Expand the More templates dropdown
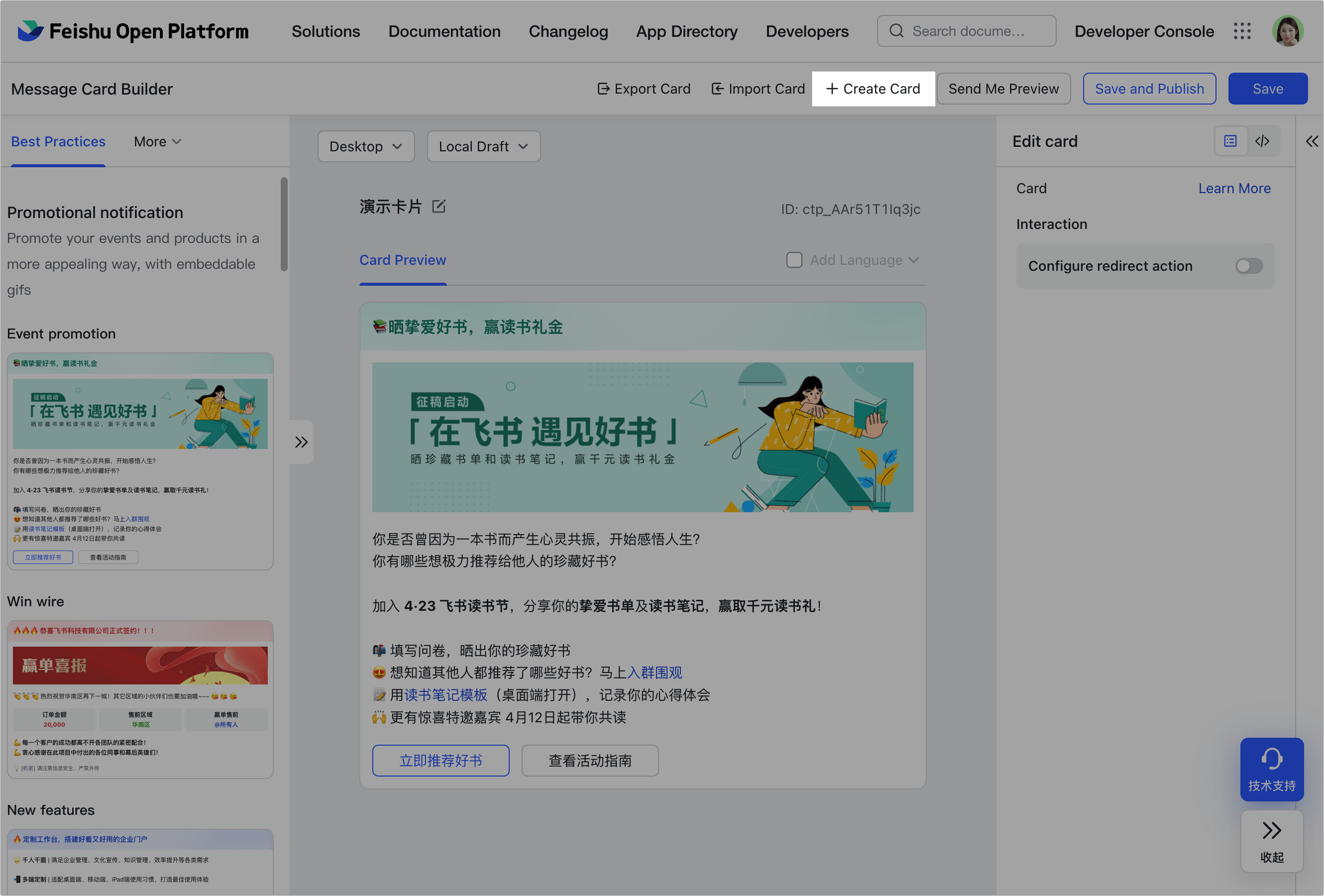 tap(157, 141)
